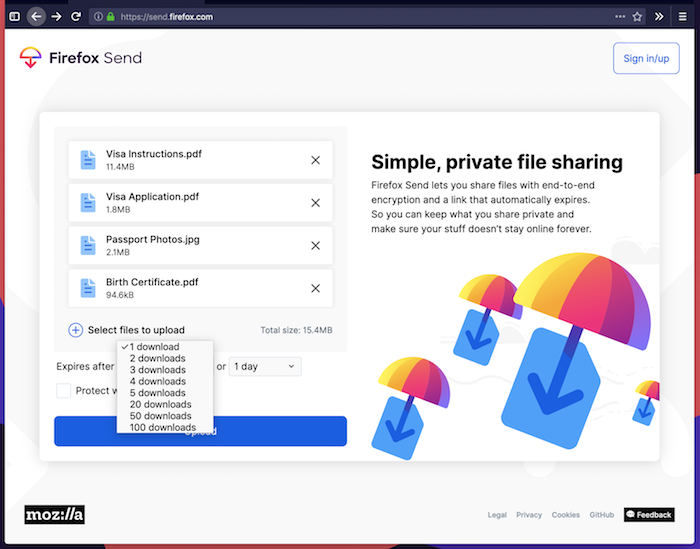Remove Passport Photos.jpg from the list
The image size is (700, 549).
[315, 245]
